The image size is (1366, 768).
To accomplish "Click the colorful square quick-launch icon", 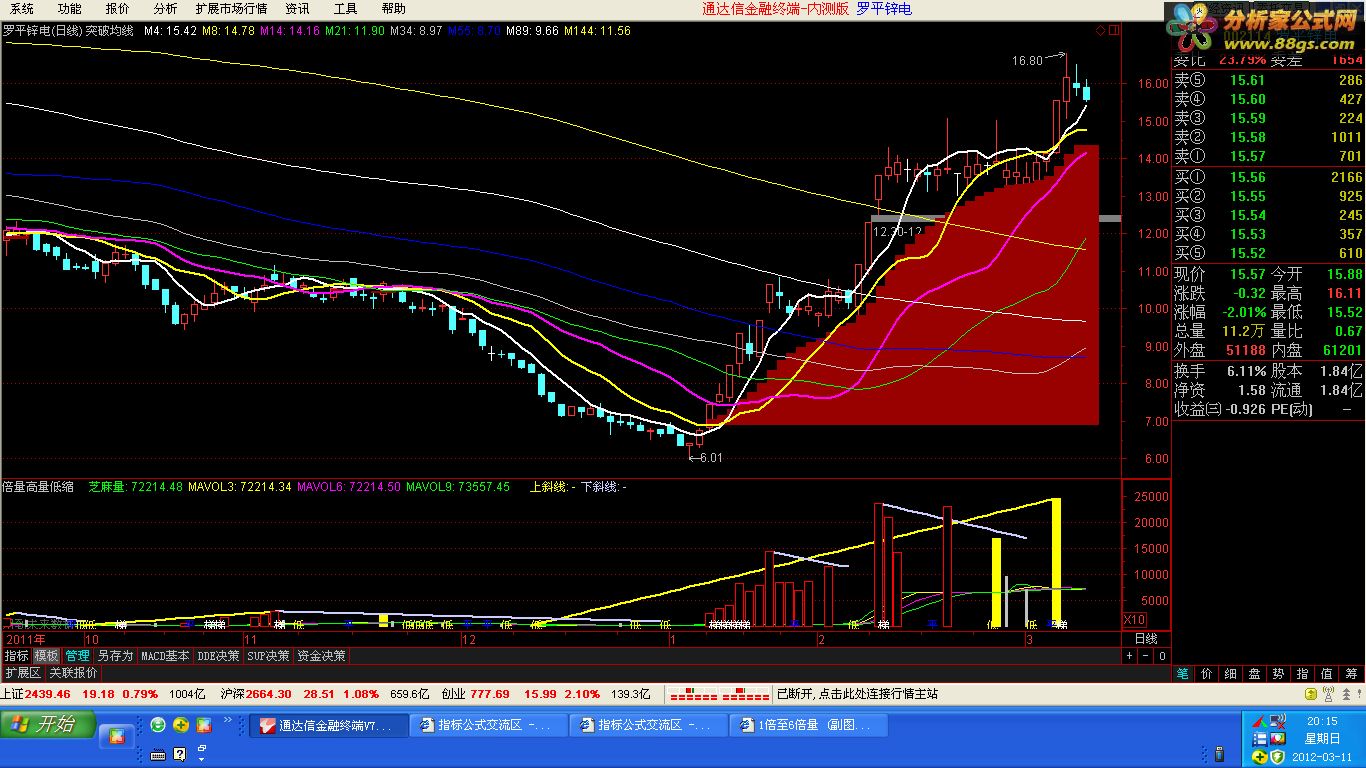I will [204, 725].
